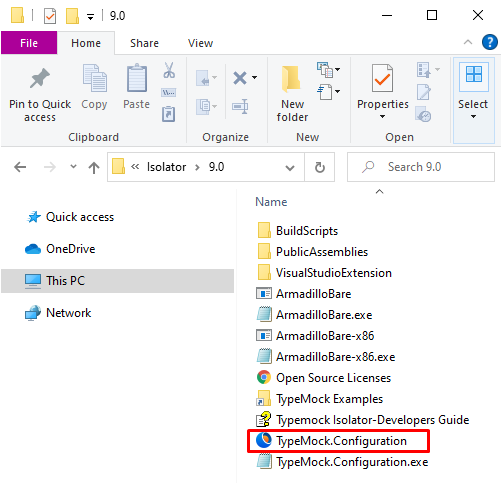Collapse the ribbon with the caret
Image resolution: width=502 pixels, height=483 pixels.
pos(468,42)
